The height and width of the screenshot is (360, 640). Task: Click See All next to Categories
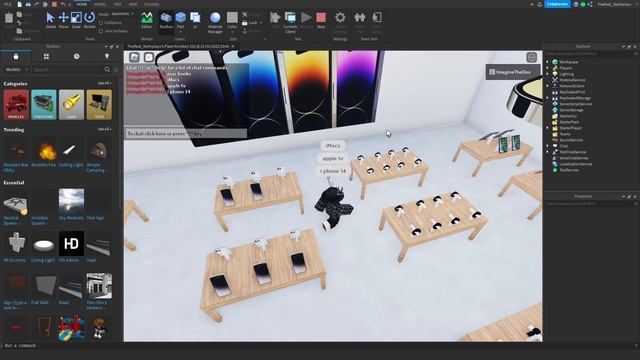click(x=104, y=83)
